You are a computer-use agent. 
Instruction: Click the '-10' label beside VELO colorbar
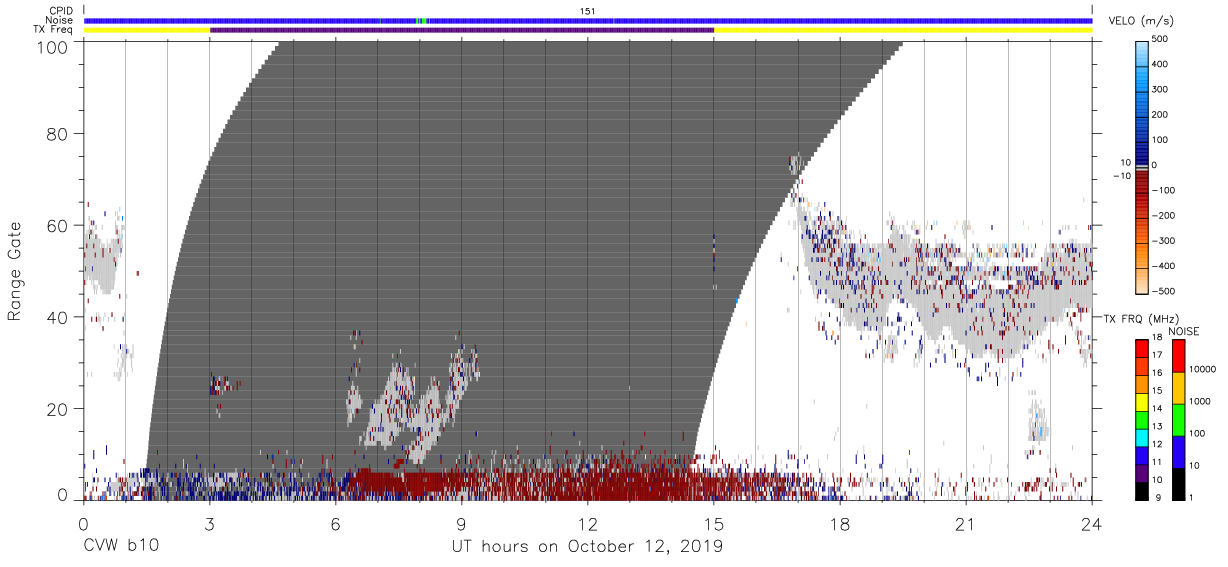[1123, 176]
